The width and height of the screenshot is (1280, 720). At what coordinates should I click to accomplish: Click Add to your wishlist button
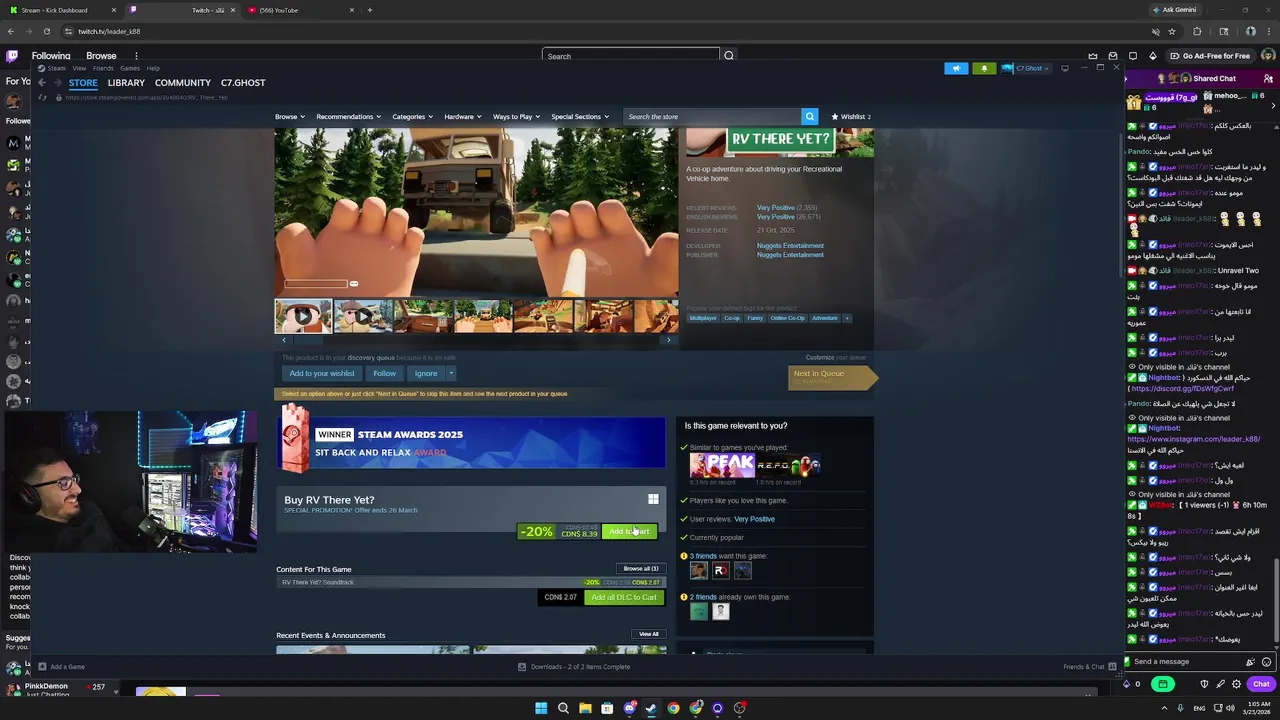point(322,374)
